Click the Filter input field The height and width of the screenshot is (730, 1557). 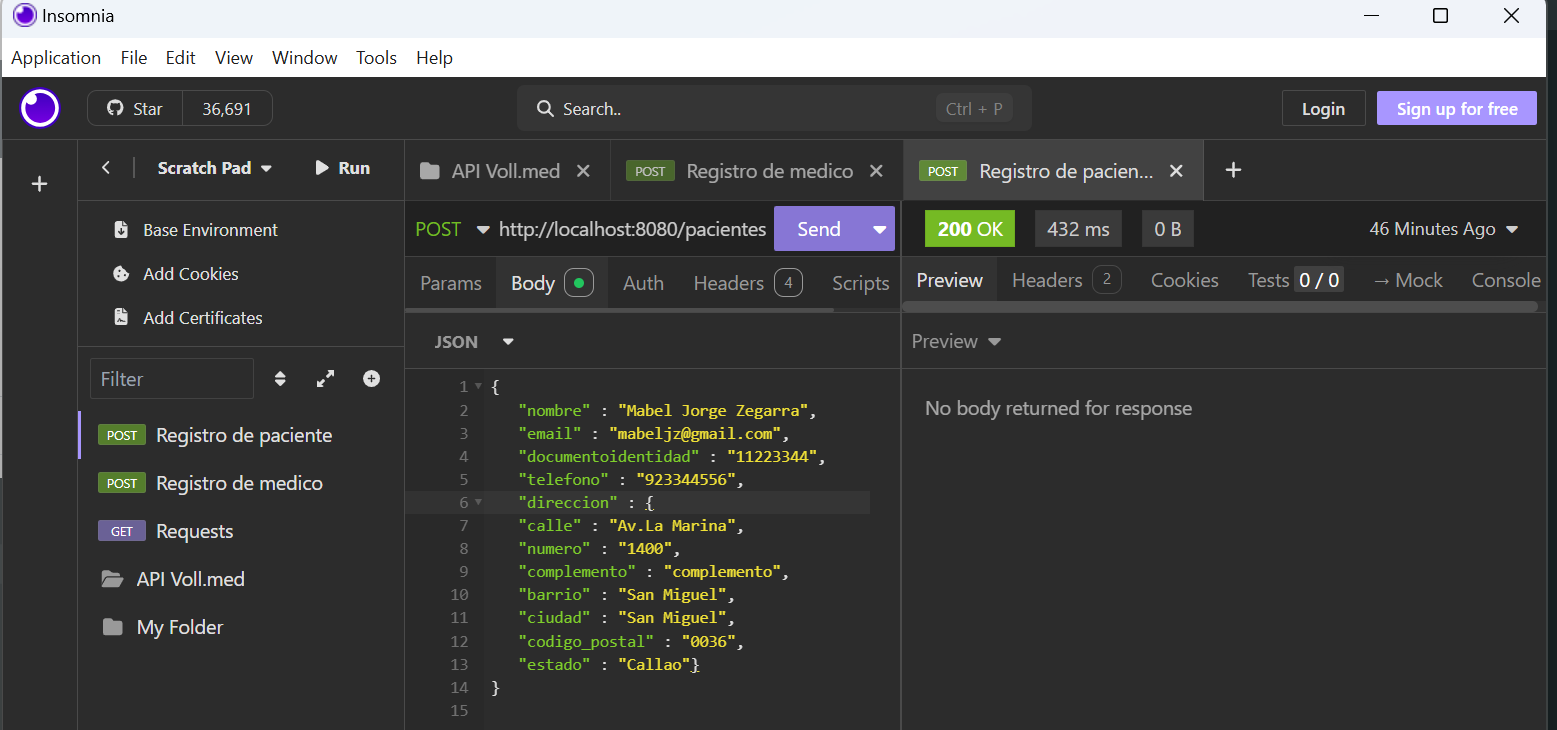point(172,379)
